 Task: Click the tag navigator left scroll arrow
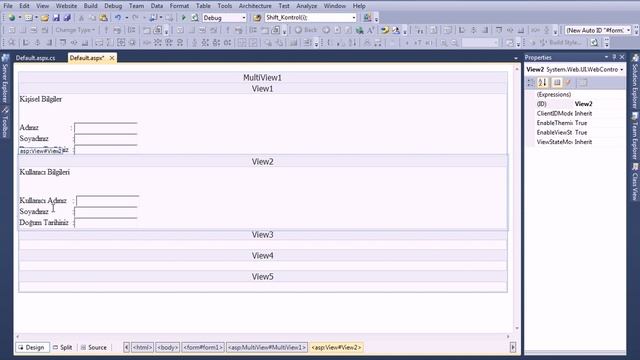click(x=127, y=347)
